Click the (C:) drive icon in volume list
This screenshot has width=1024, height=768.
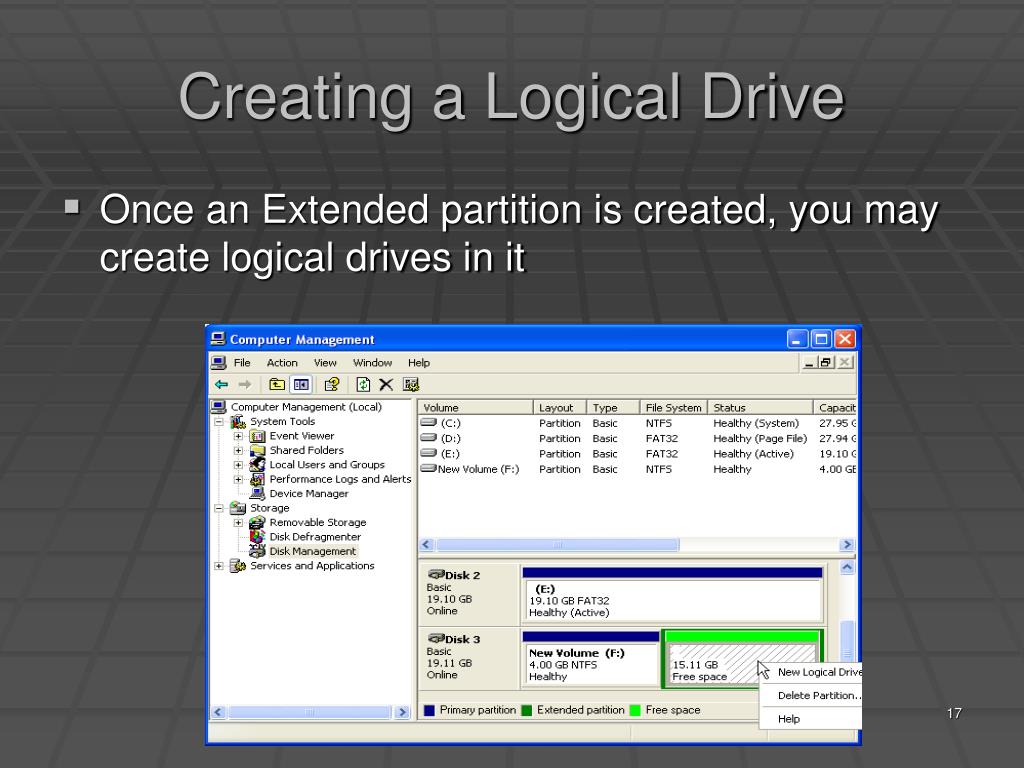[428, 423]
